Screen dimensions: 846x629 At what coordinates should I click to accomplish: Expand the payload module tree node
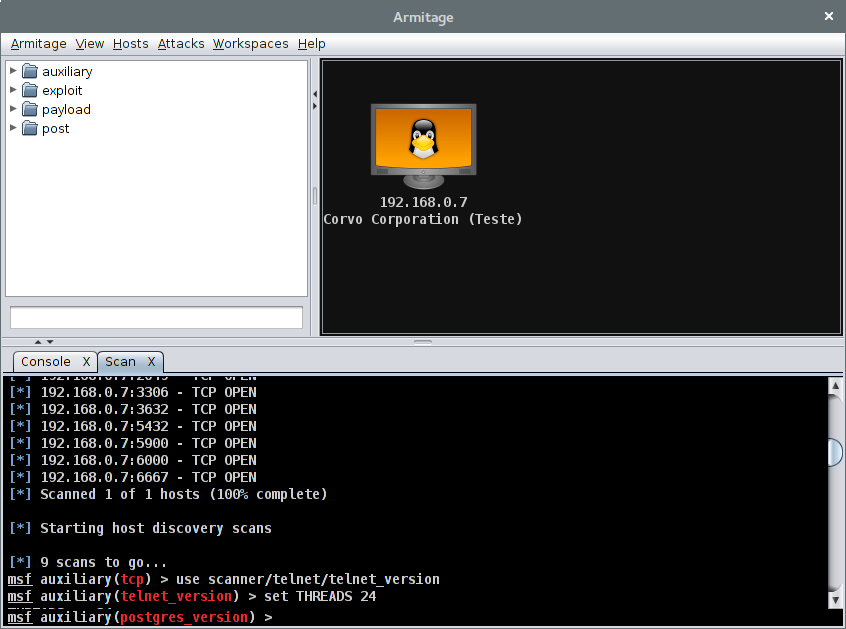click(x=13, y=108)
